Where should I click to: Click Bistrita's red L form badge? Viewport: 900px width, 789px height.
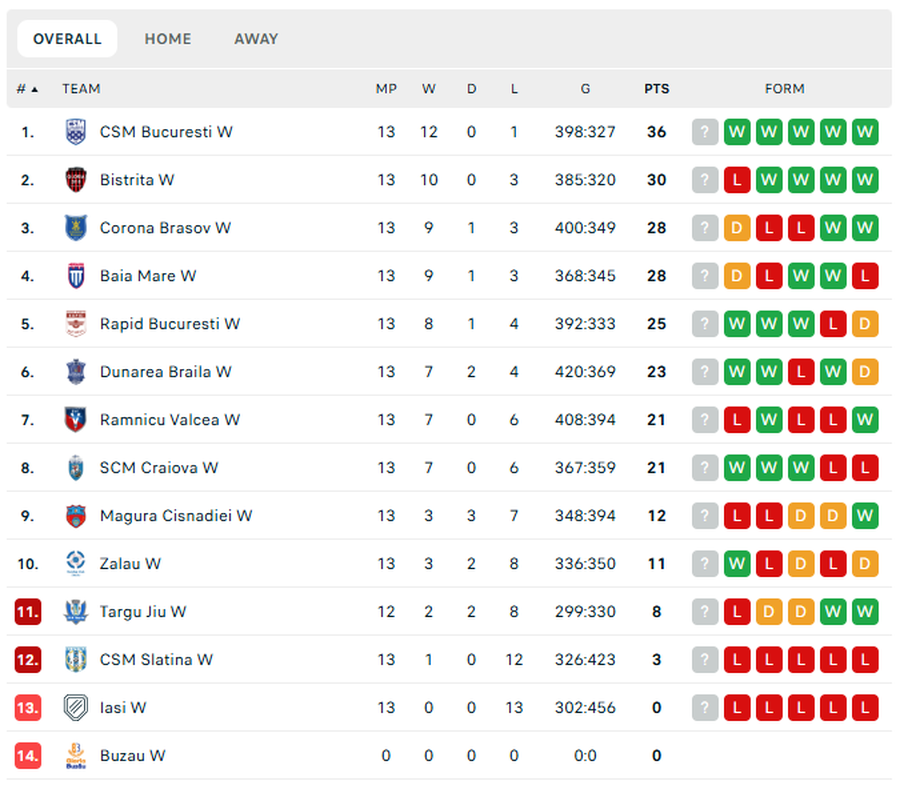point(737,180)
